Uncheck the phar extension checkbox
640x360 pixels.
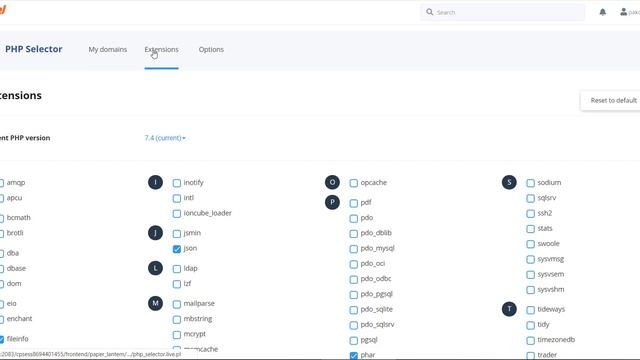click(353, 356)
